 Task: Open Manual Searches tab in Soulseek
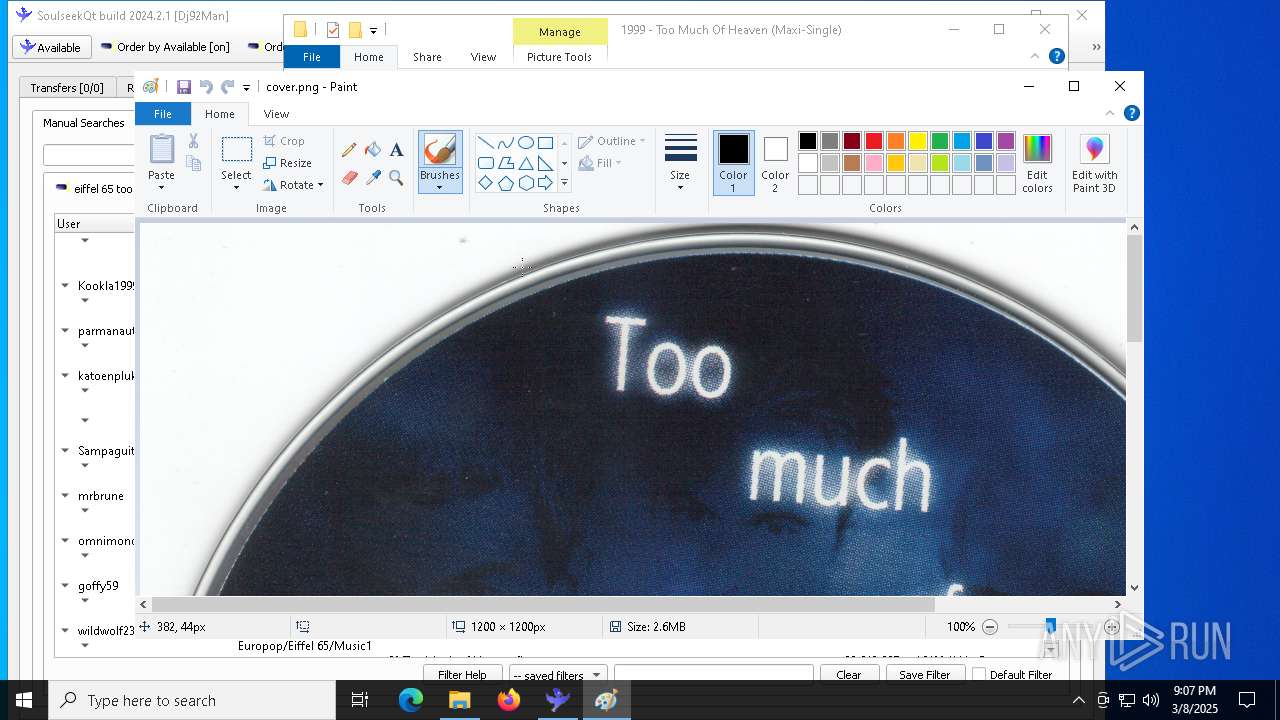coord(84,123)
